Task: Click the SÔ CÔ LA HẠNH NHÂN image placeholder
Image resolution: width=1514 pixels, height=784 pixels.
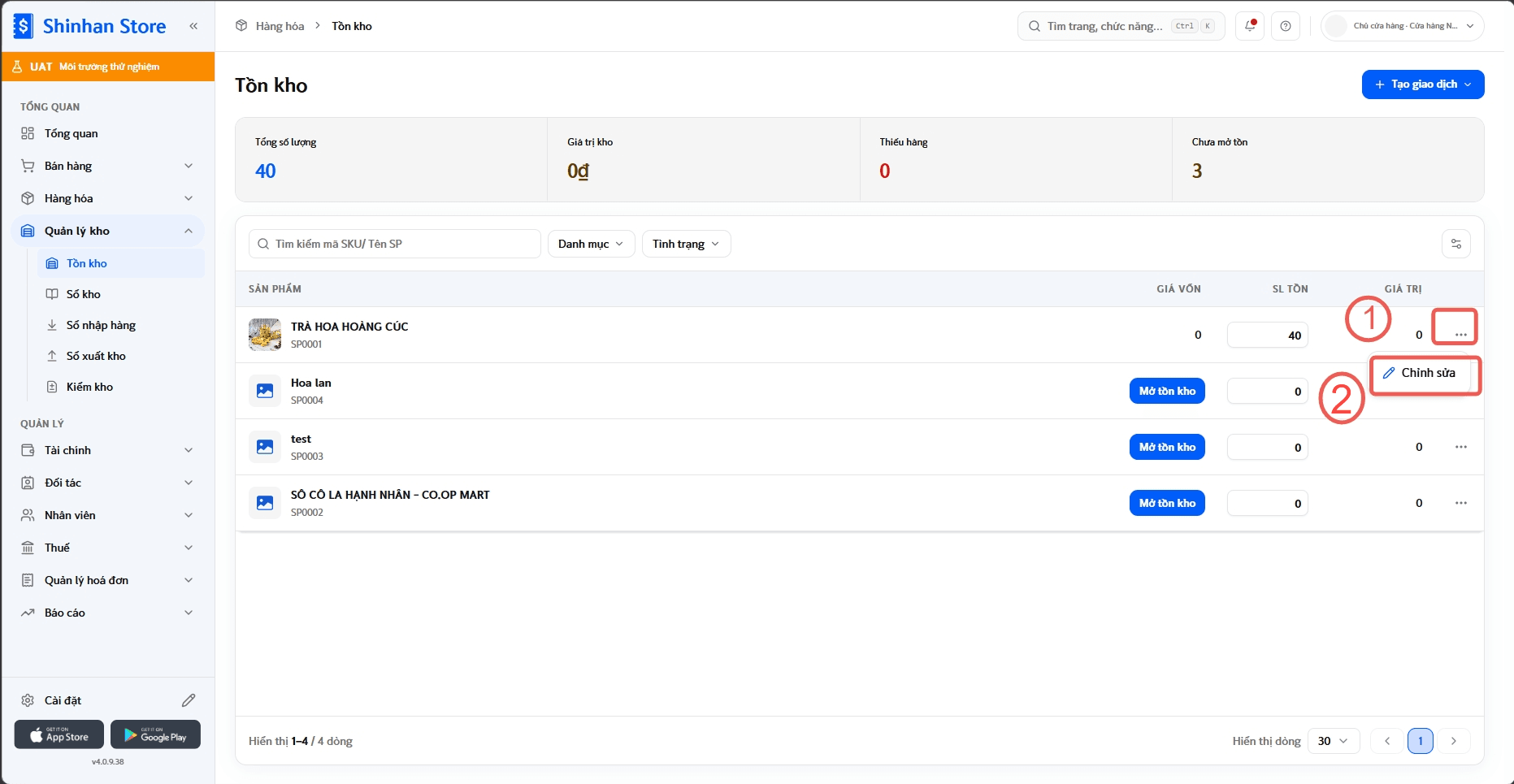Action: tap(265, 503)
